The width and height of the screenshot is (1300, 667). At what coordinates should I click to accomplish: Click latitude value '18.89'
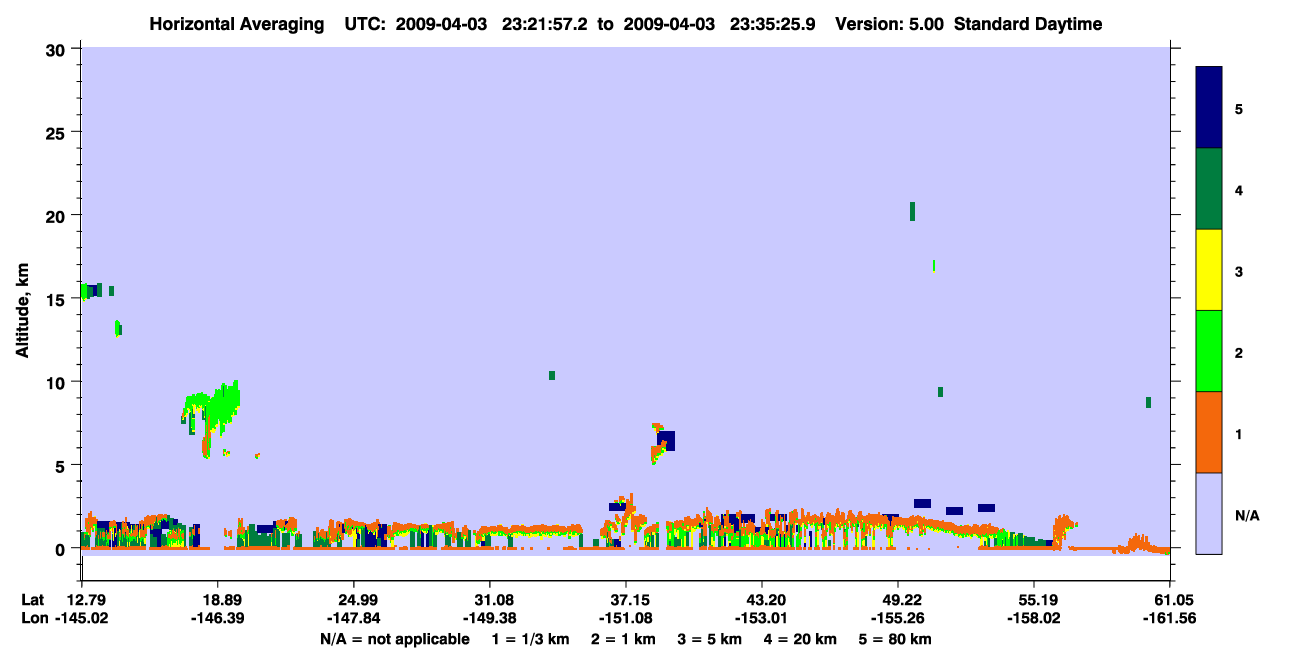click(218, 600)
